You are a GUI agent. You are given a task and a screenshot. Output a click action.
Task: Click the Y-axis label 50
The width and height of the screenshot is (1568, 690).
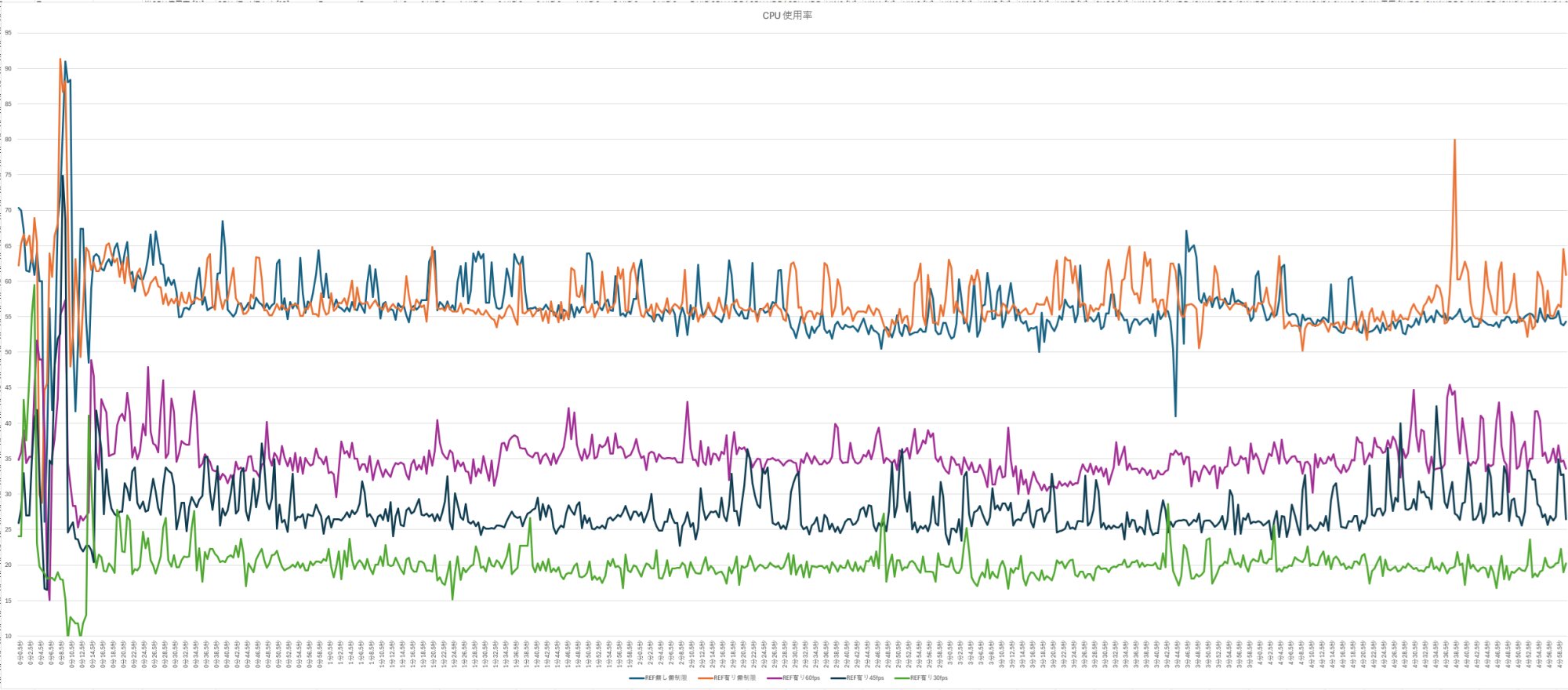click(x=8, y=352)
